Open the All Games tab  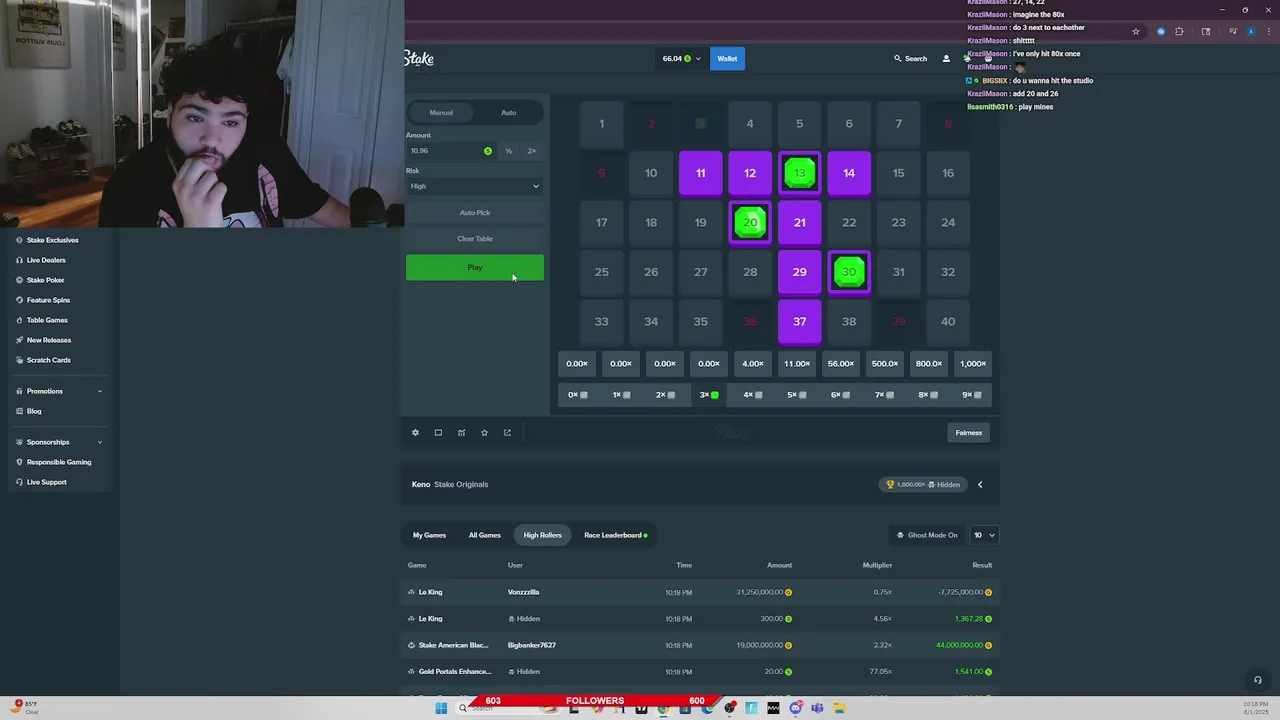pyautogui.click(x=484, y=535)
